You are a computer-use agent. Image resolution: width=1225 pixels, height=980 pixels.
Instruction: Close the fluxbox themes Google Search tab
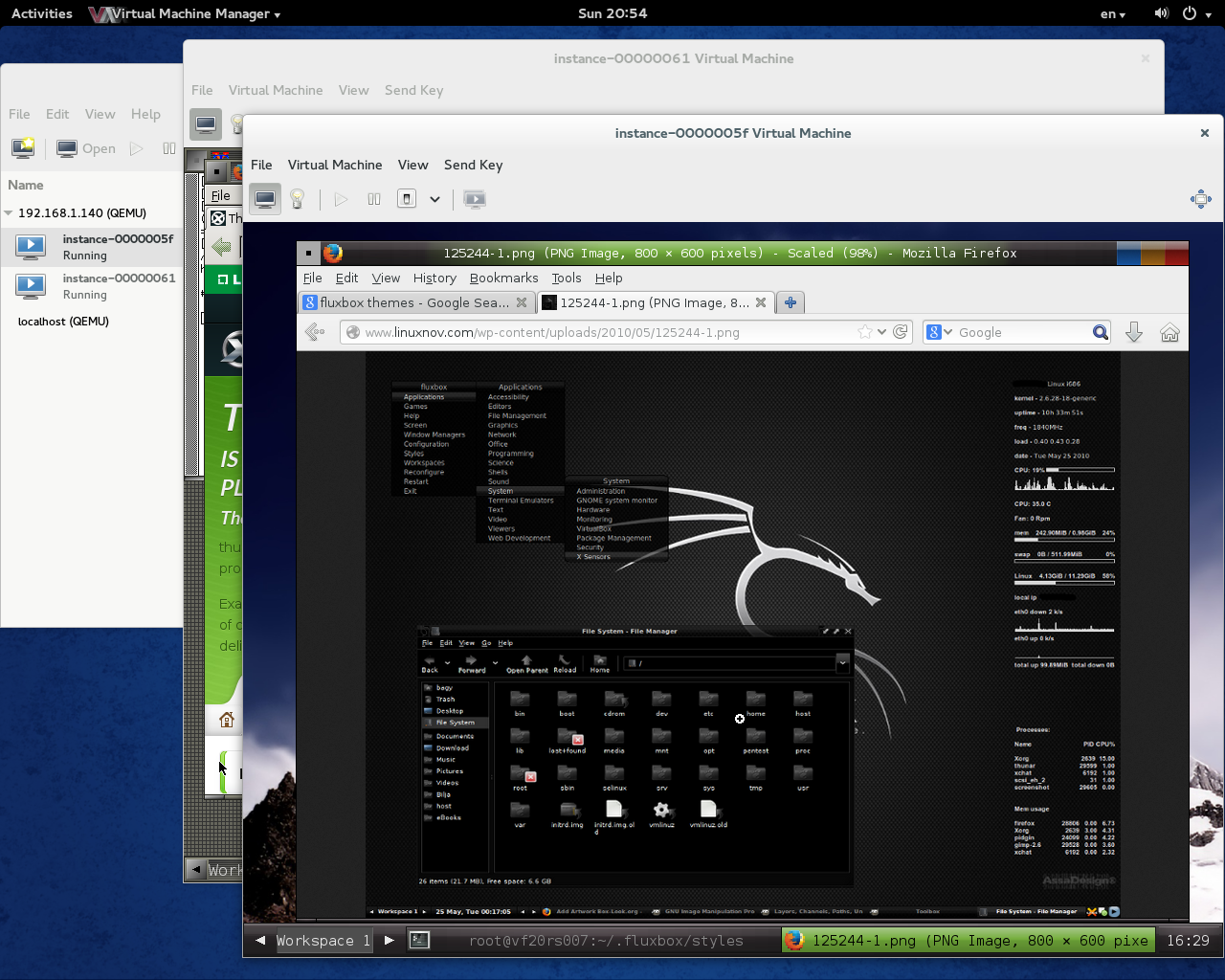[x=522, y=302]
